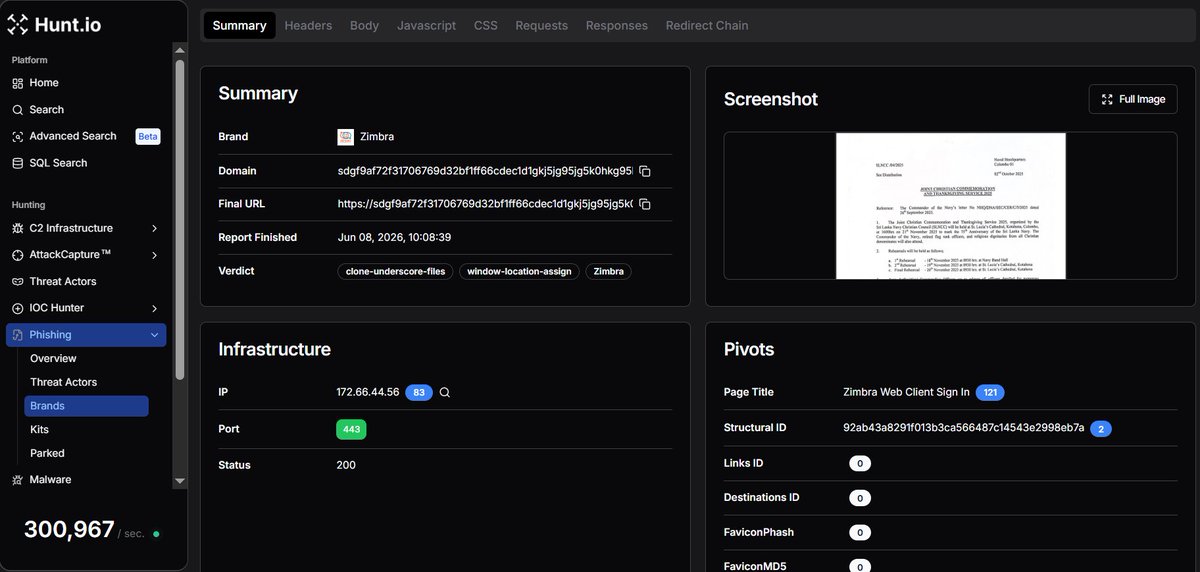Open Parked under Phishing

point(47,453)
